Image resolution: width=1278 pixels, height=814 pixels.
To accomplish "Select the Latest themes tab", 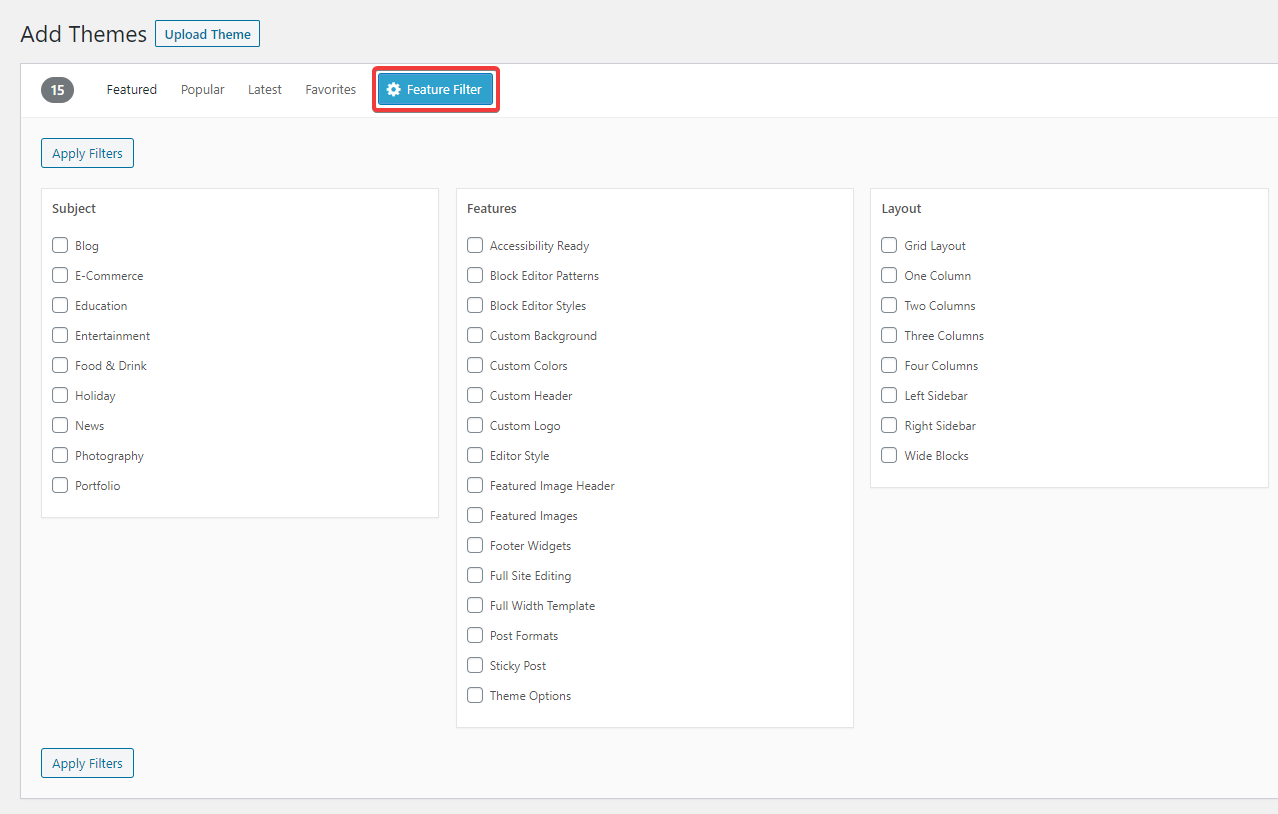I will point(265,90).
